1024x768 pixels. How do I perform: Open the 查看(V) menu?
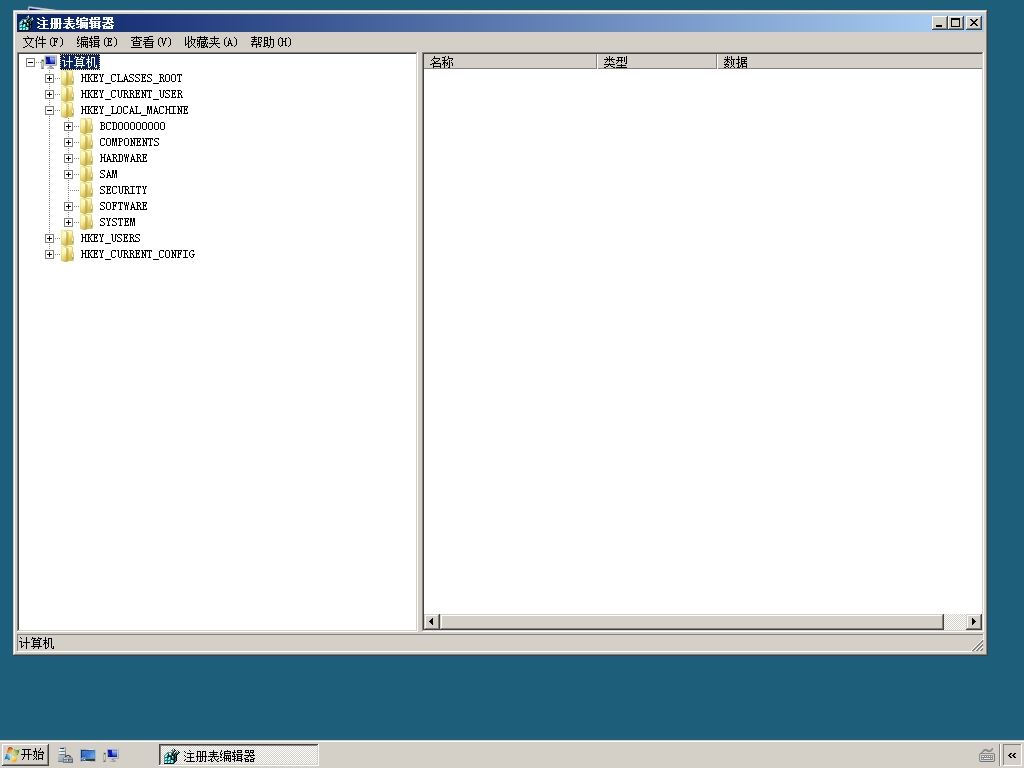click(151, 42)
